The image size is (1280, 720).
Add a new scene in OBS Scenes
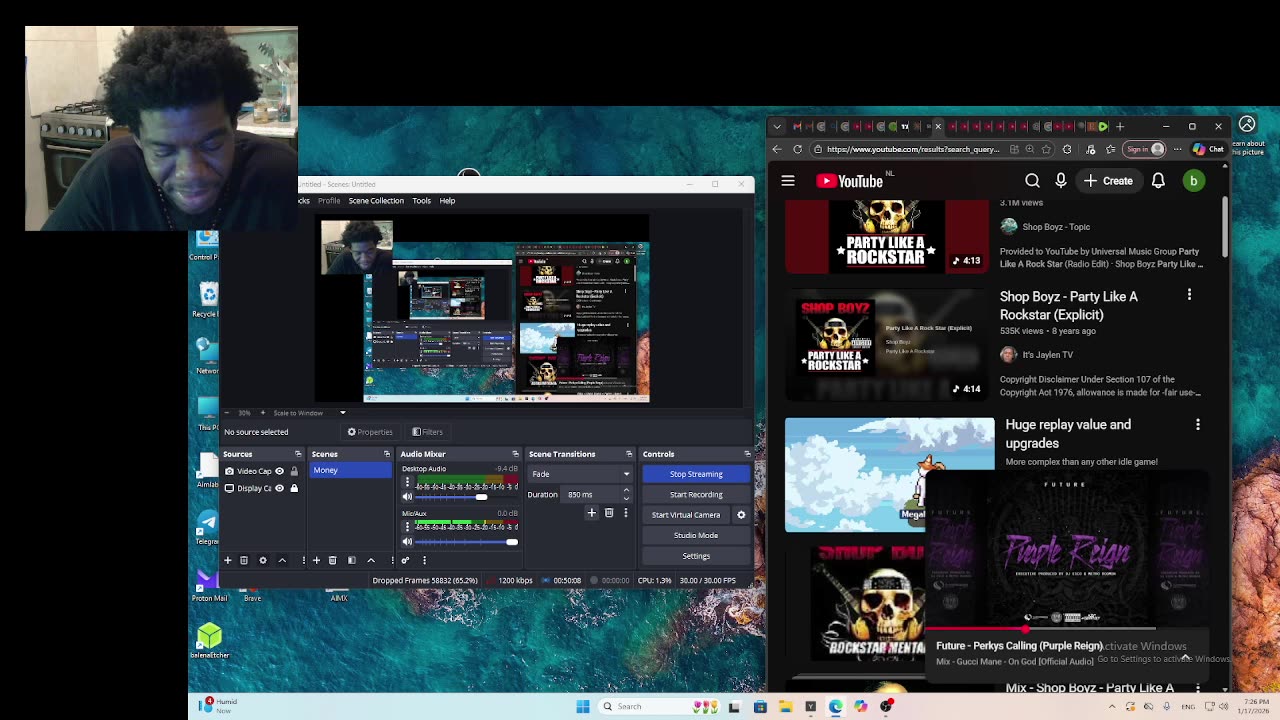point(316,560)
